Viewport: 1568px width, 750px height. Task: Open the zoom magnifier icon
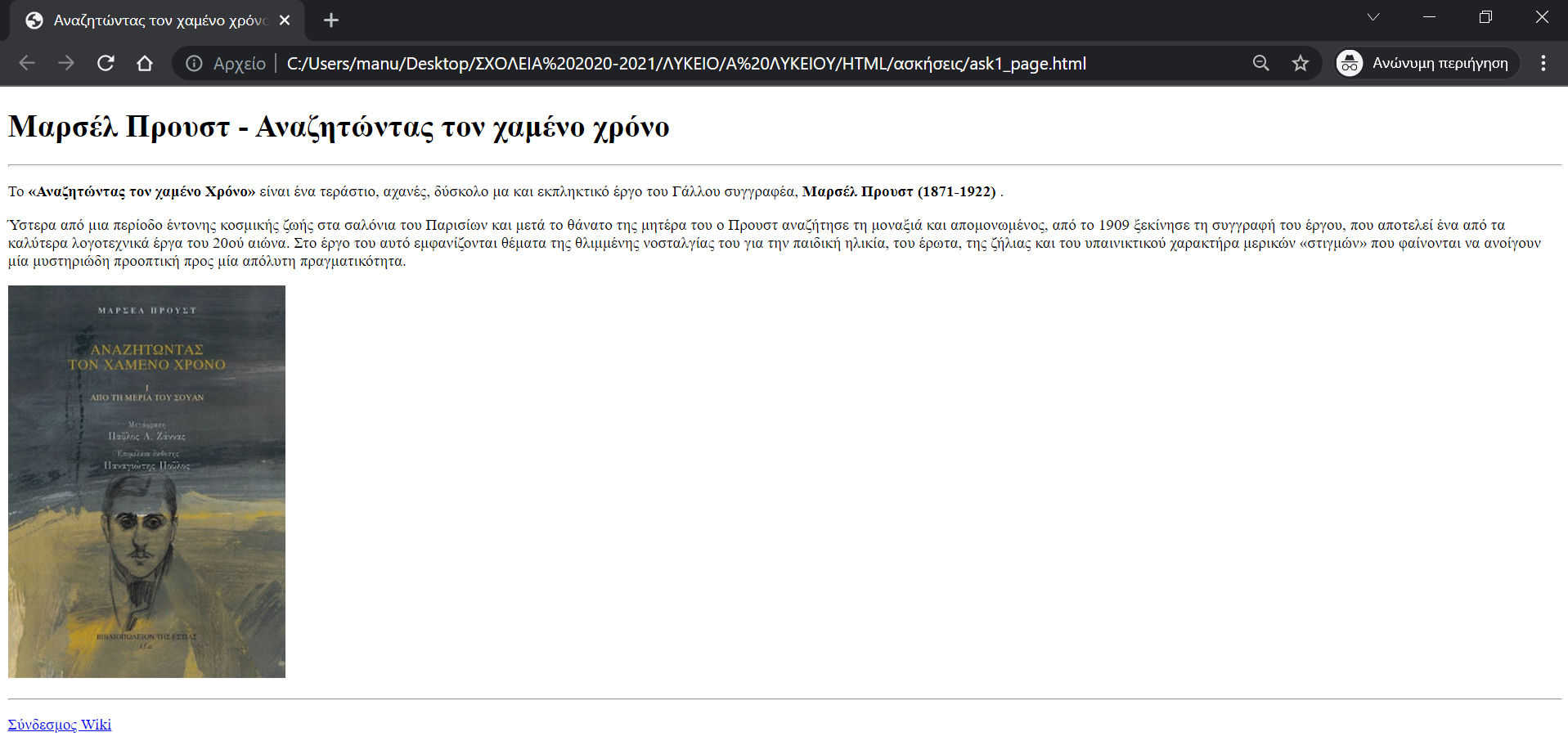coord(1260,63)
